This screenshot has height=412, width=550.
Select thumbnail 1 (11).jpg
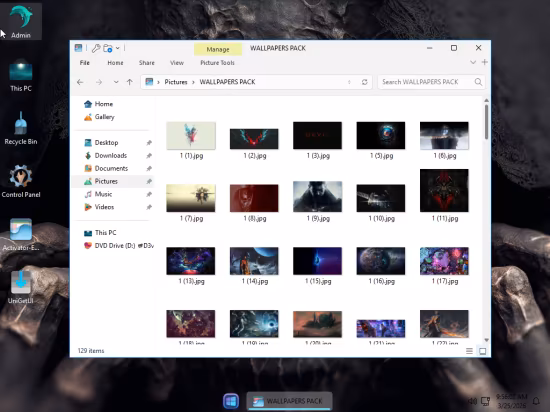click(x=444, y=190)
